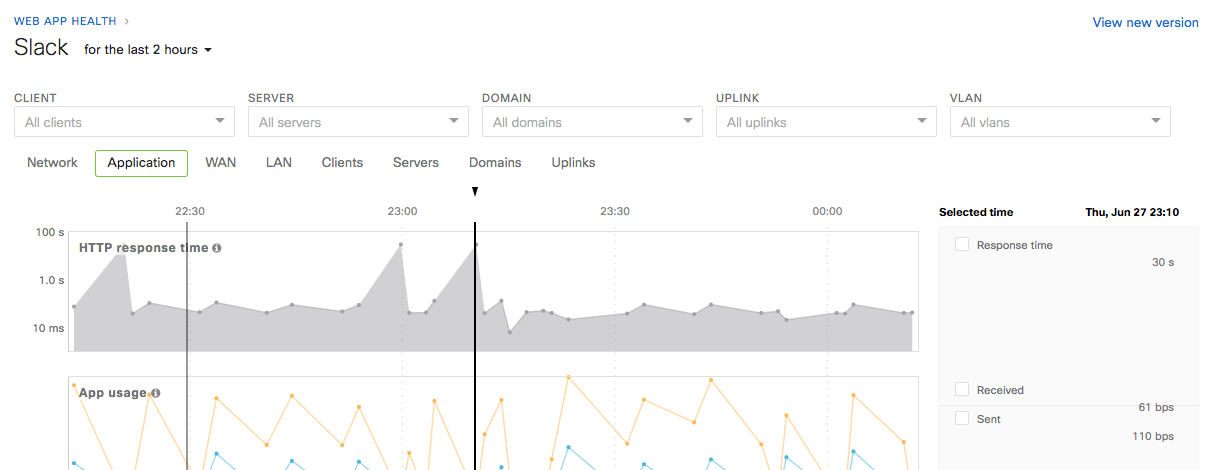
Task: Click the App usage info icon
Action: pos(156,393)
